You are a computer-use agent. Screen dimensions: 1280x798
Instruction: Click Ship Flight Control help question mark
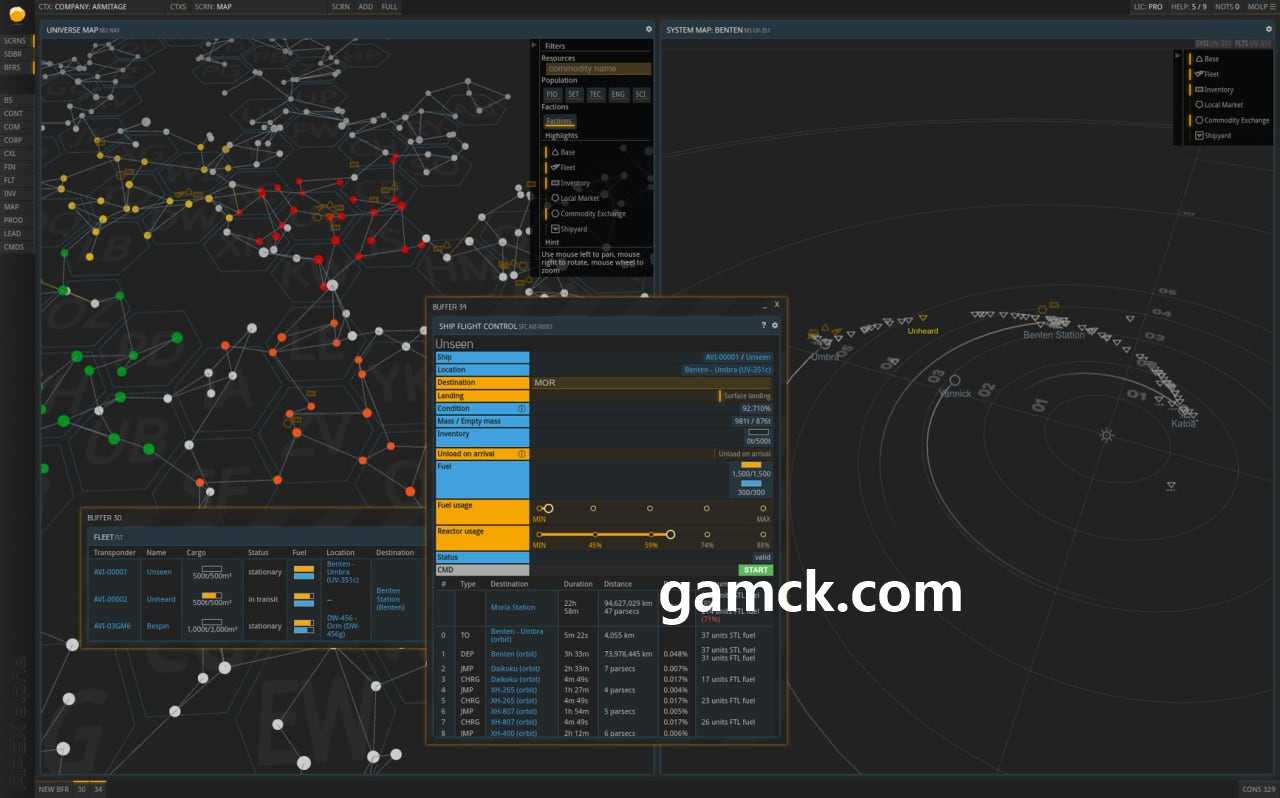tap(763, 326)
